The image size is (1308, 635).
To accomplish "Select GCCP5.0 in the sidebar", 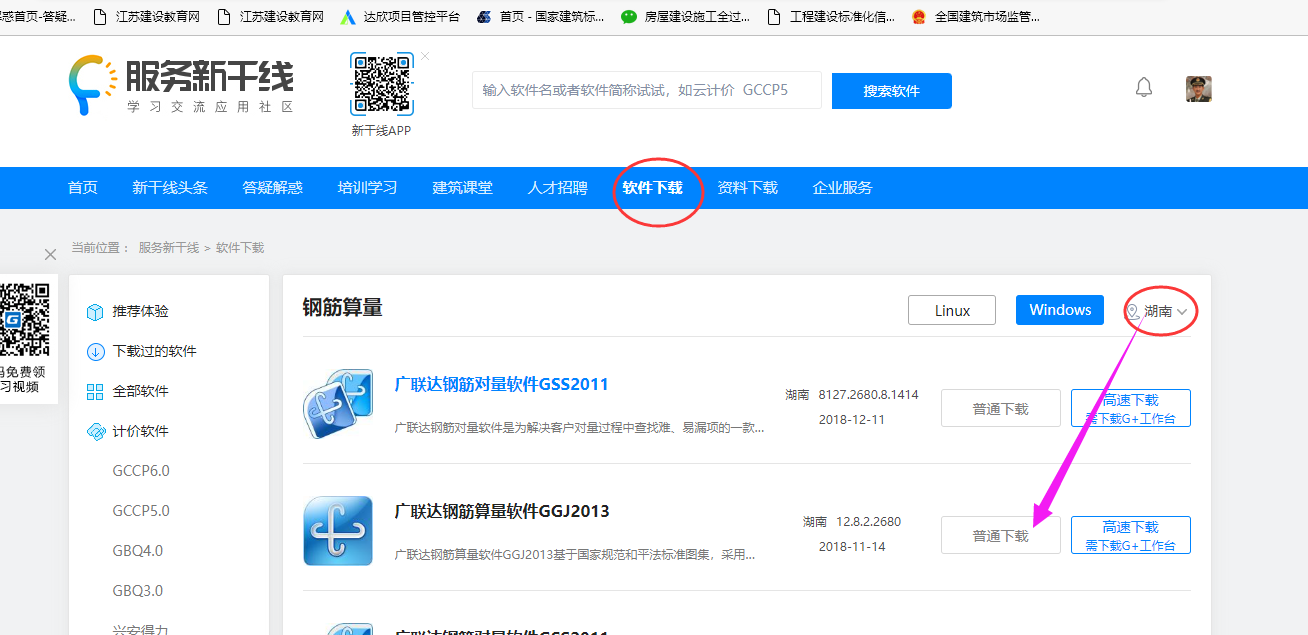I will pos(141,511).
